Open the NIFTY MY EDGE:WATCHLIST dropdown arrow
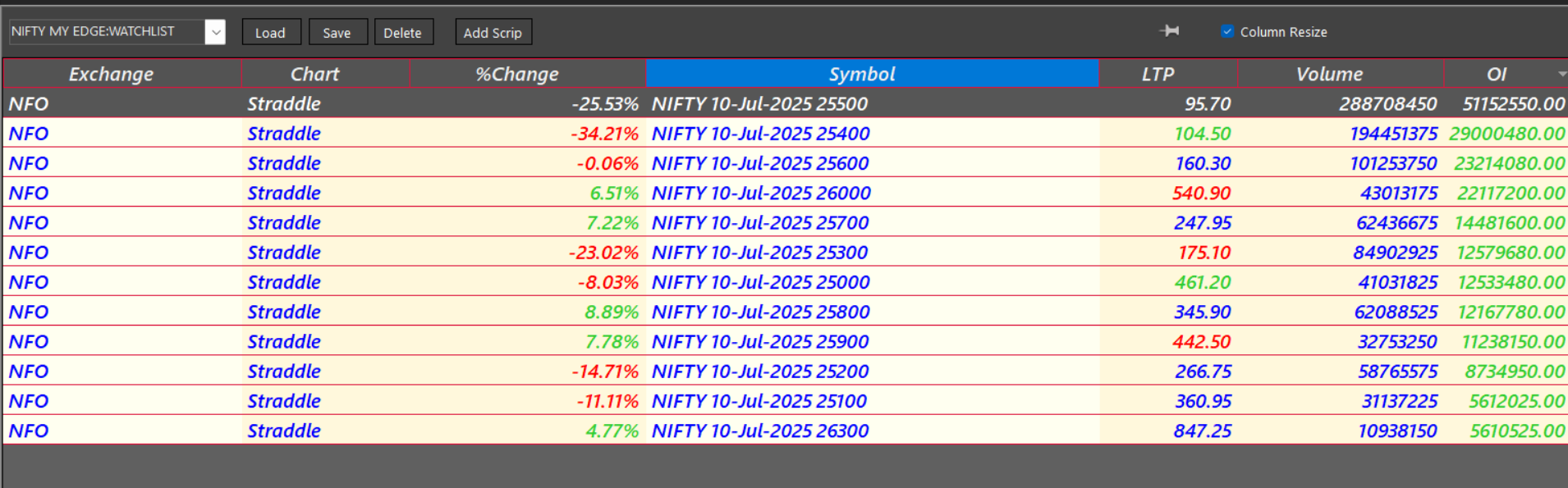The width and height of the screenshot is (1568, 488). [215, 32]
